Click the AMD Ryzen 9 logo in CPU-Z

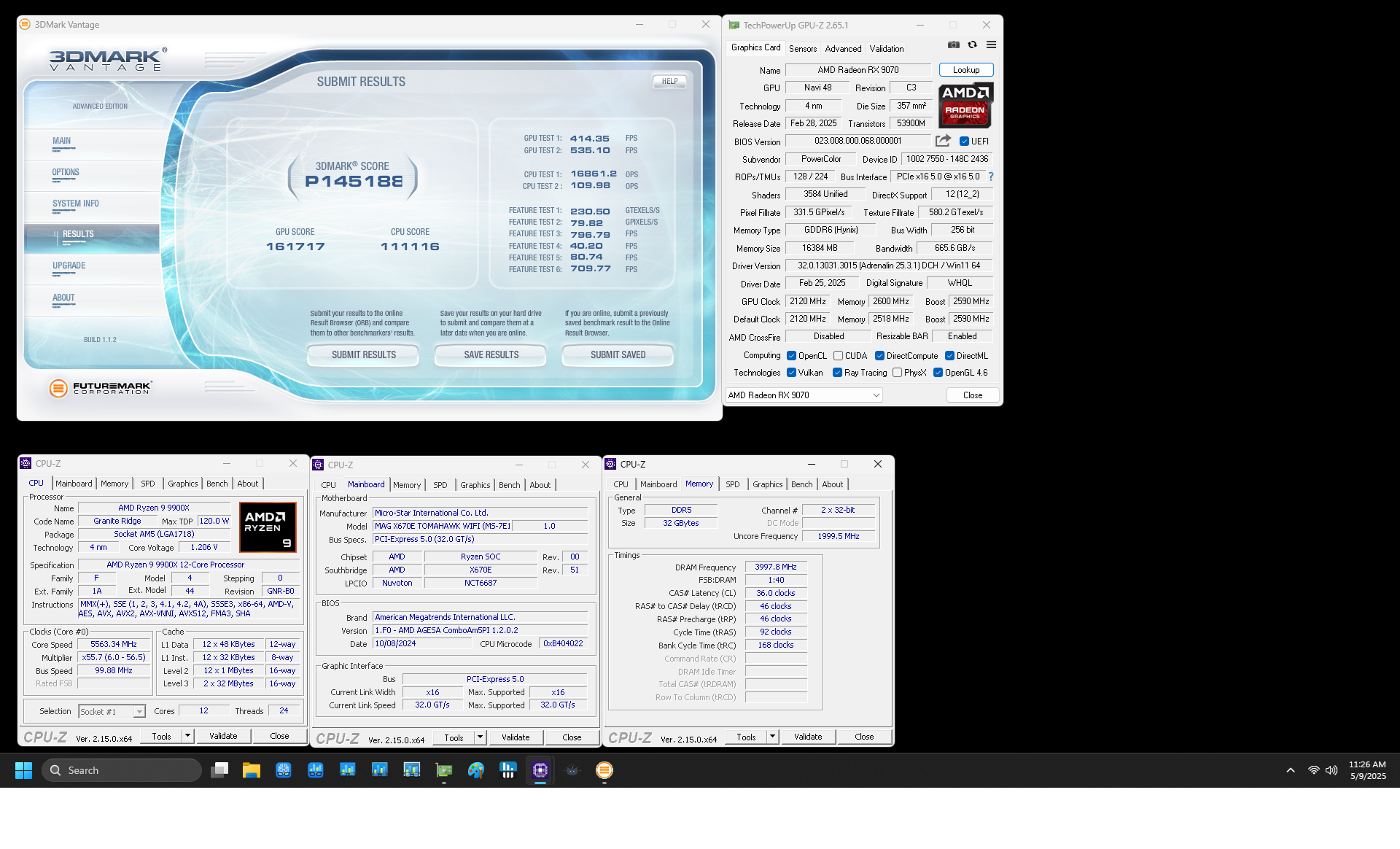[268, 527]
